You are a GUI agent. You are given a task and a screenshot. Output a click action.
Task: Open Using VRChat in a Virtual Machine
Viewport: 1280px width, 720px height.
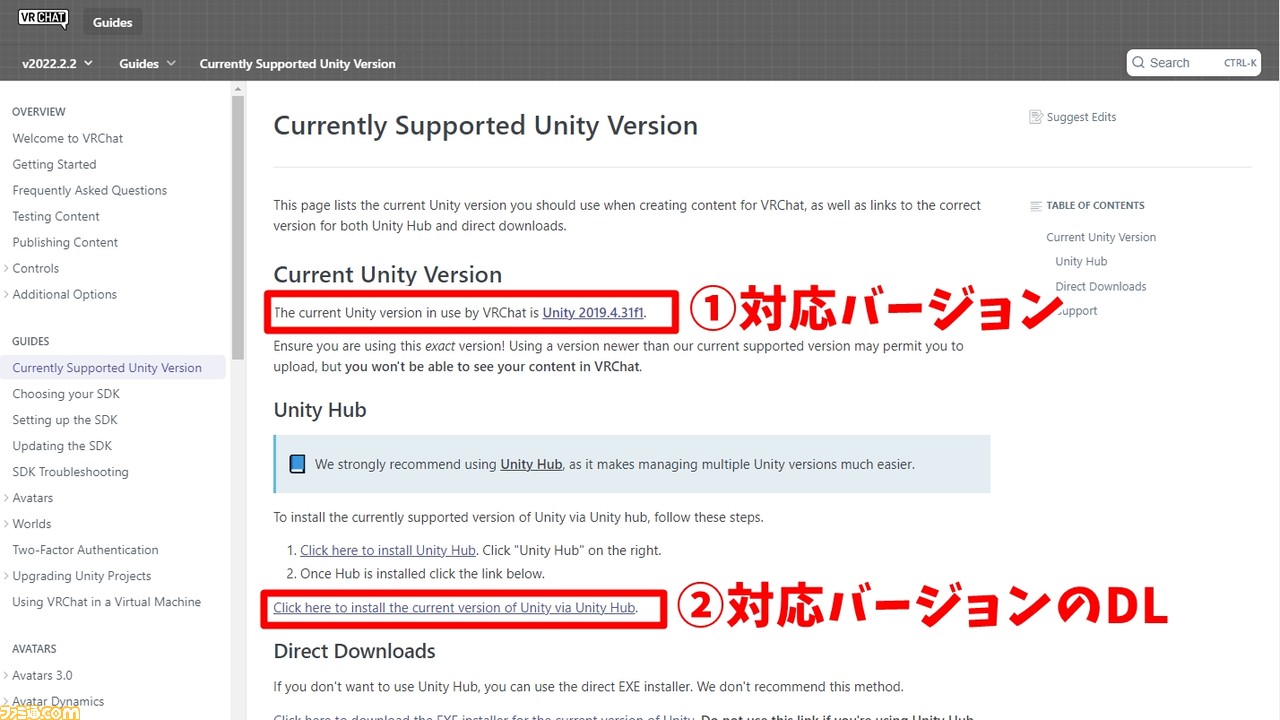(107, 602)
